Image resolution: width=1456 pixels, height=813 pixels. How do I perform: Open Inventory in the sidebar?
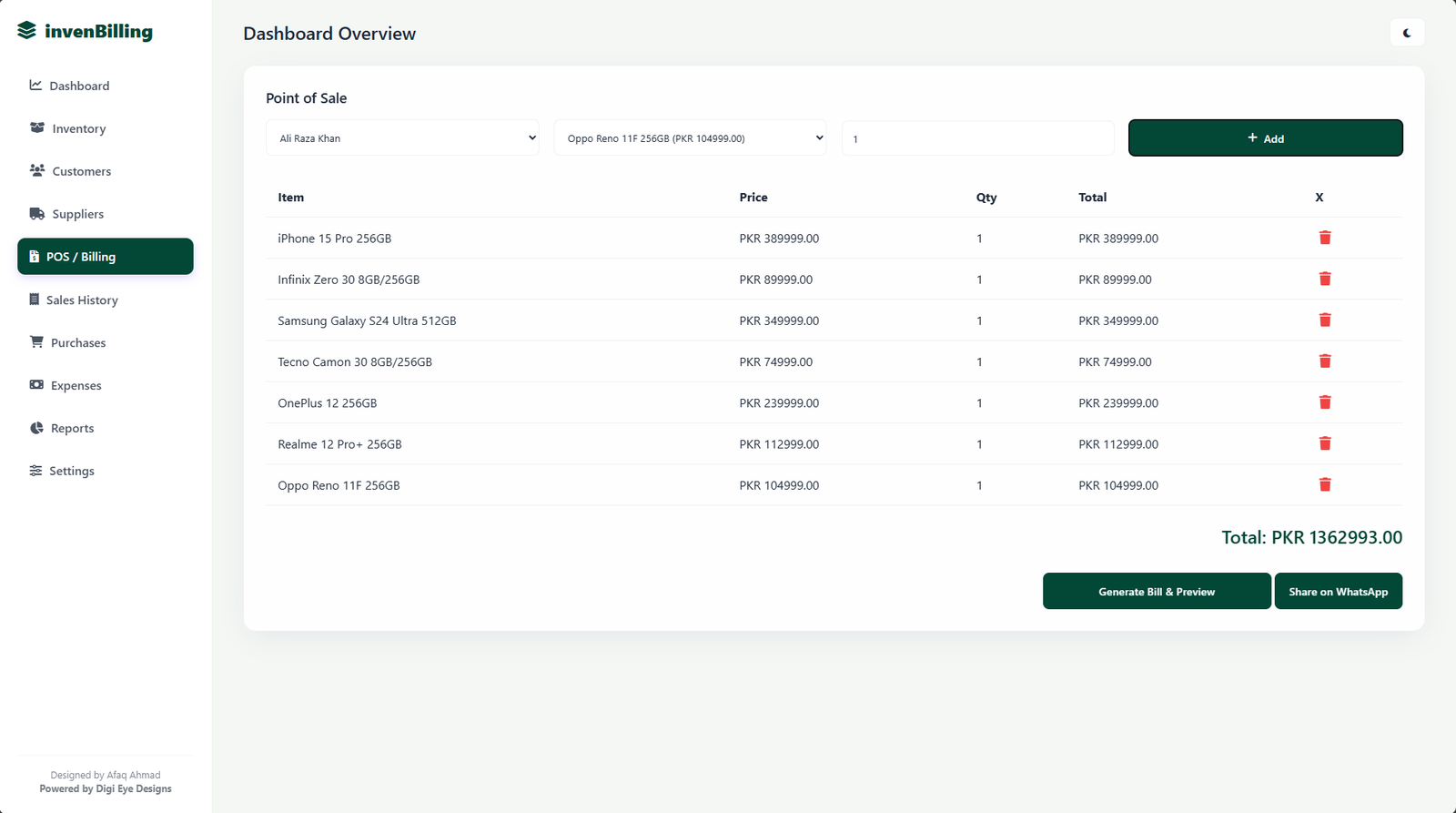point(78,128)
